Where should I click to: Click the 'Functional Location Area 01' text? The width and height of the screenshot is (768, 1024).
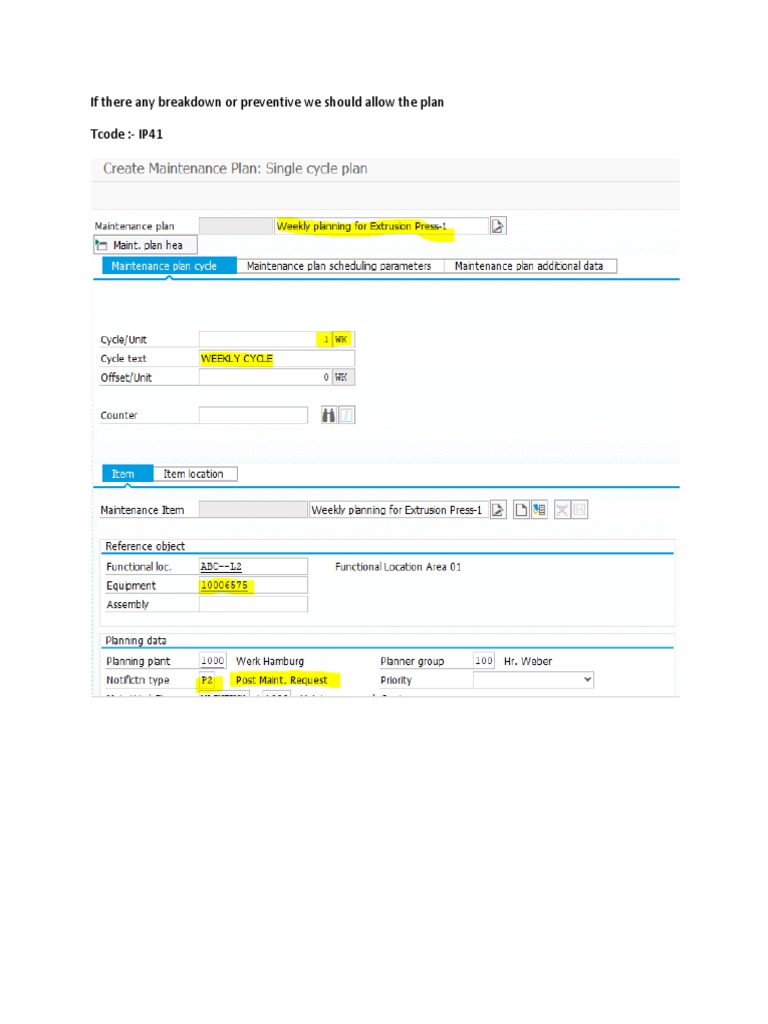tap(398, 567)
